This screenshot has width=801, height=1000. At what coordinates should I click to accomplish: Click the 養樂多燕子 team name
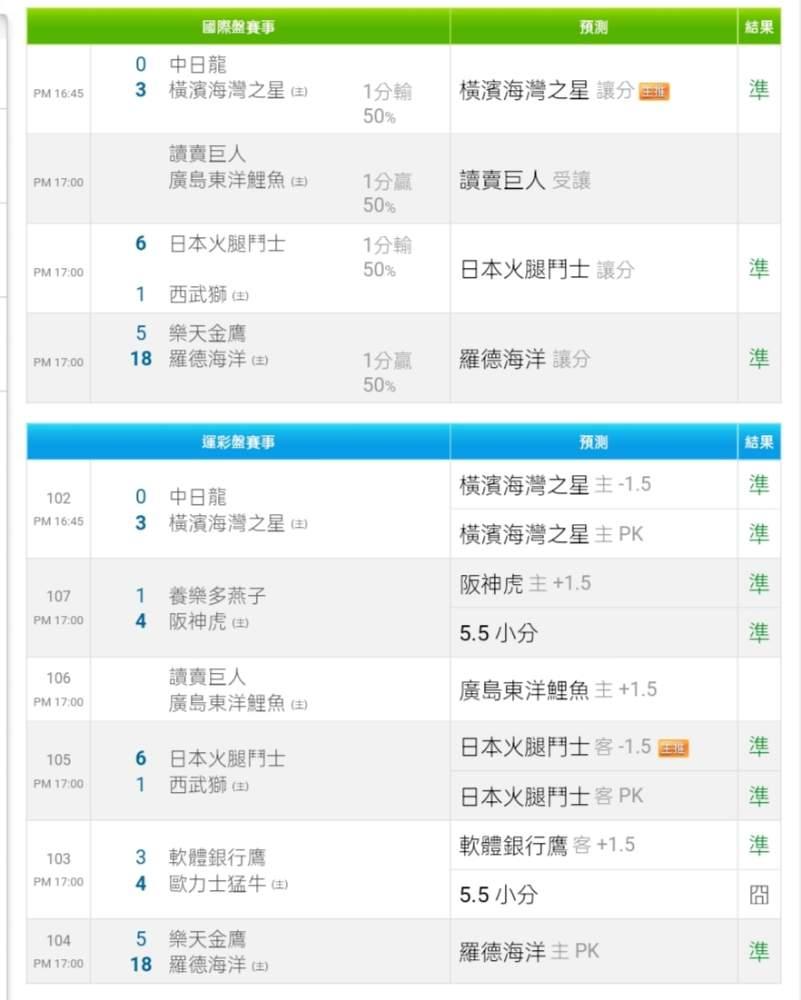(x=218, y=596)
